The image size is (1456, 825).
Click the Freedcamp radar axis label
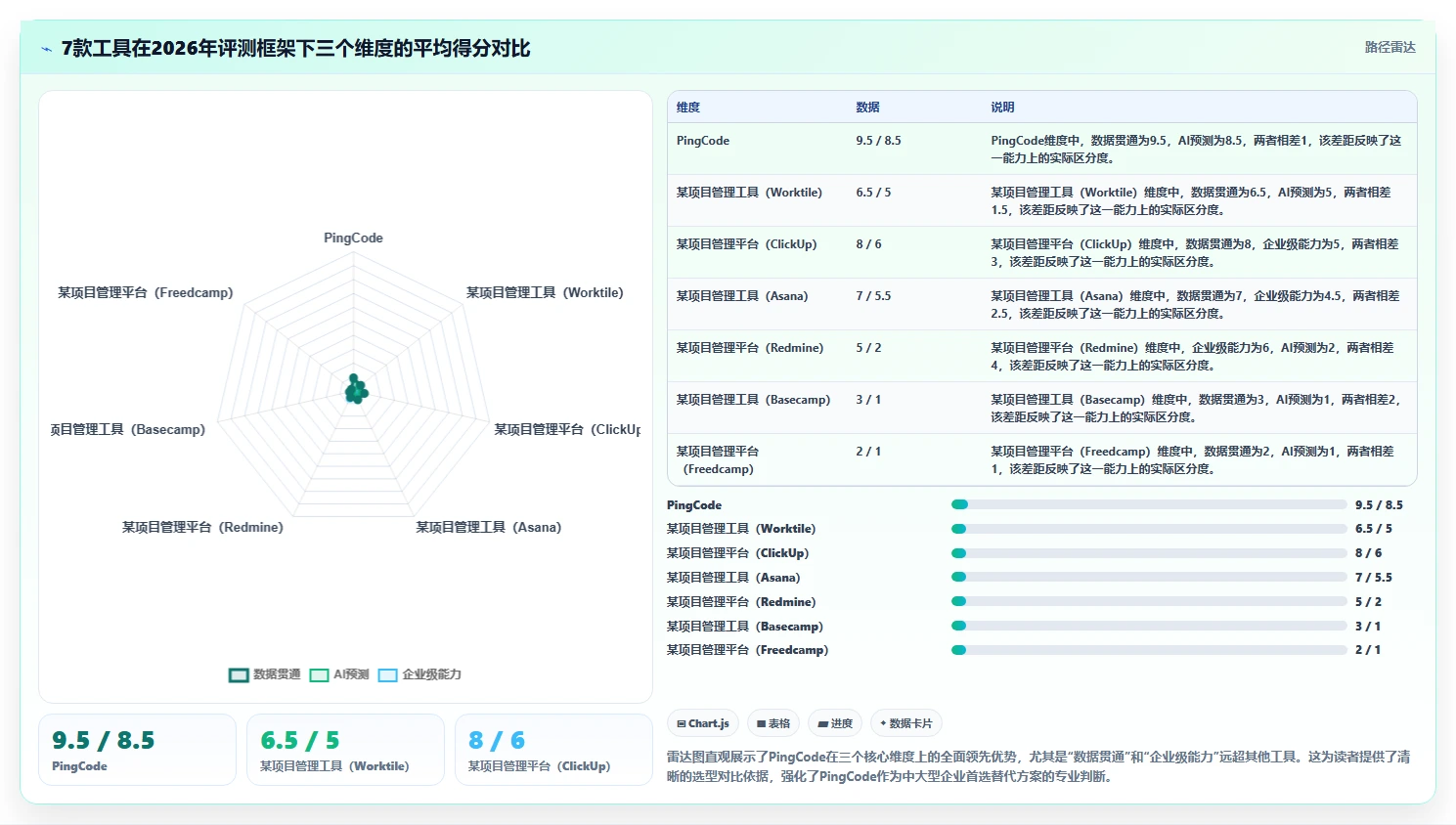[x=146, y=293]
